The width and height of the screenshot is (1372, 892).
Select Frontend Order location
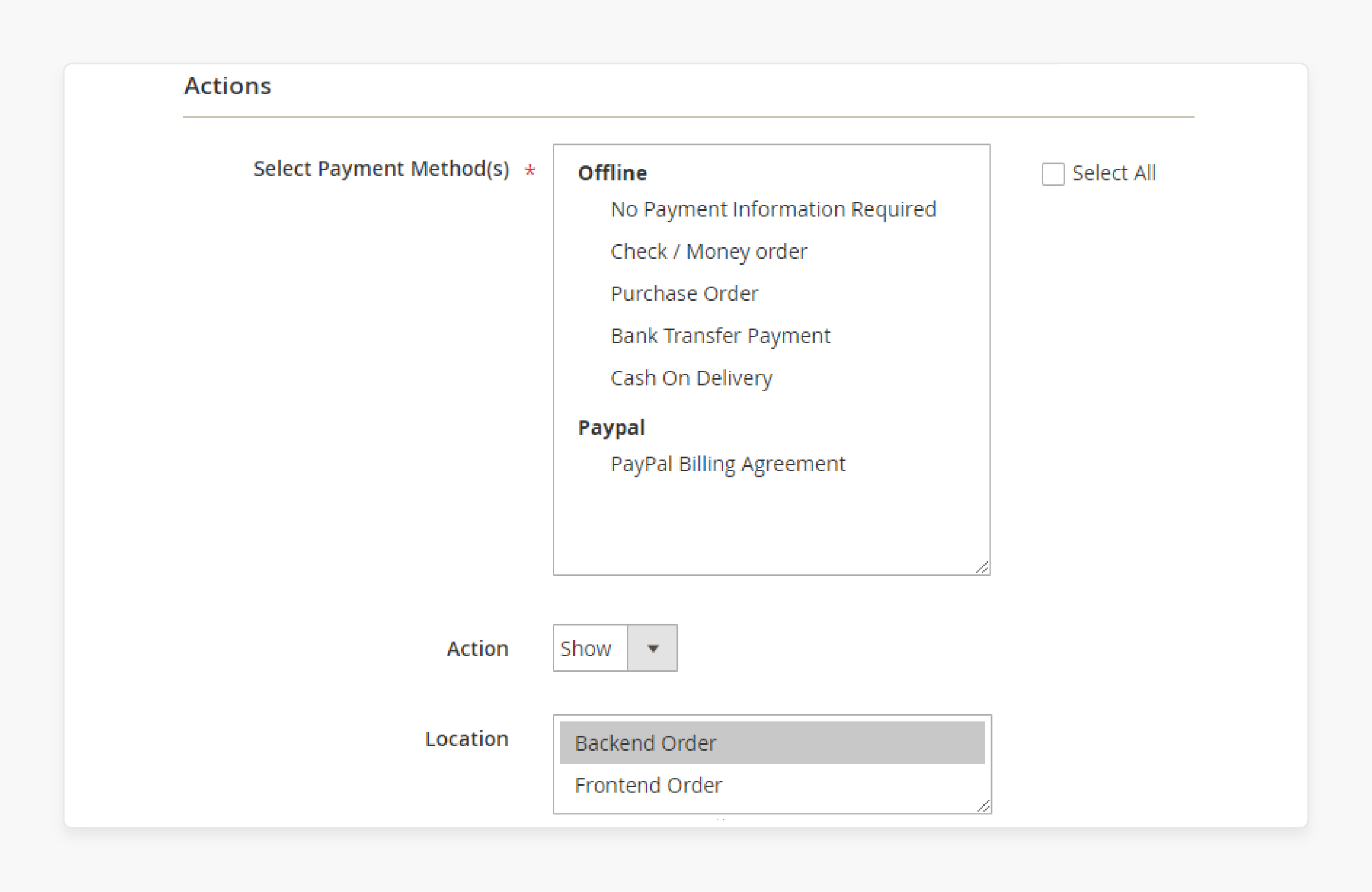coord(772,785)
